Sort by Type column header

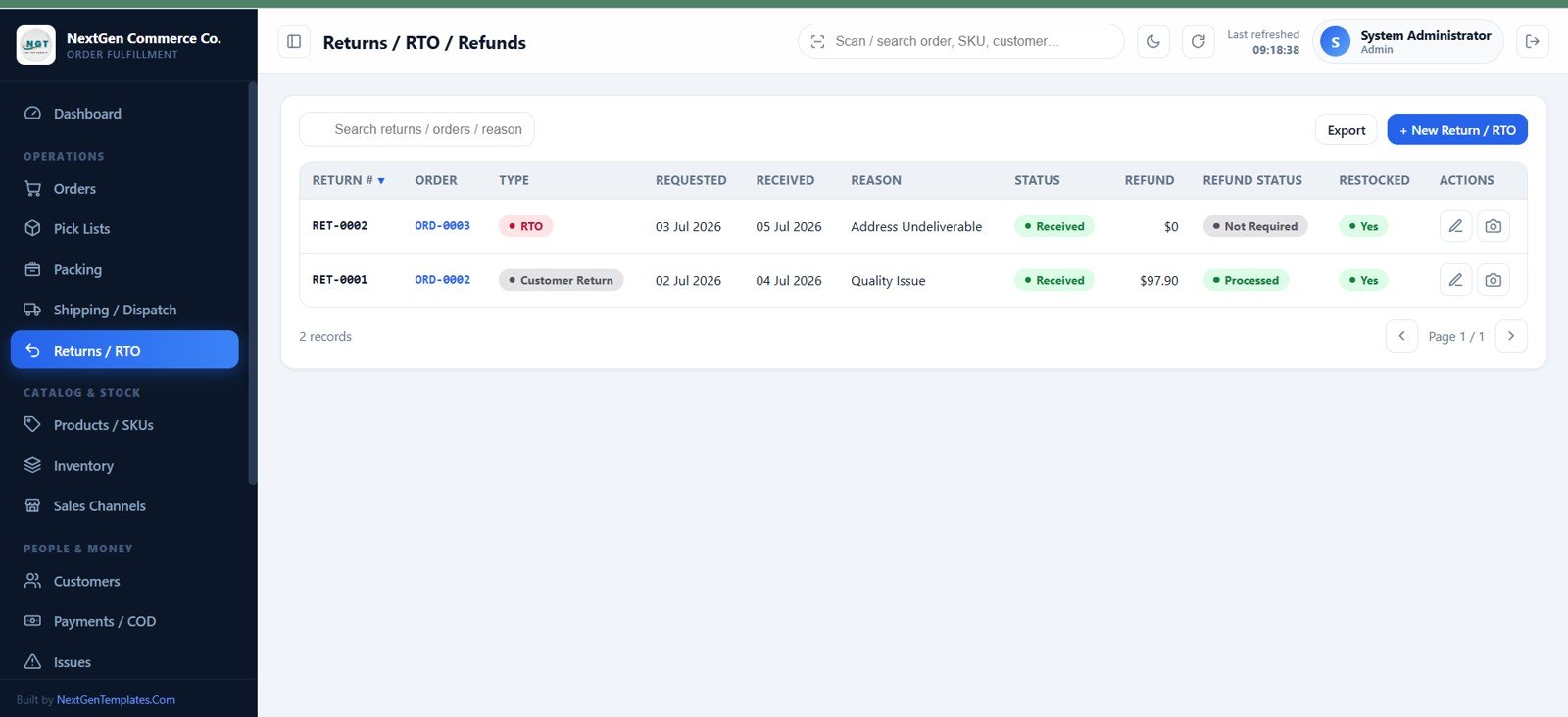tap(514, 180)
